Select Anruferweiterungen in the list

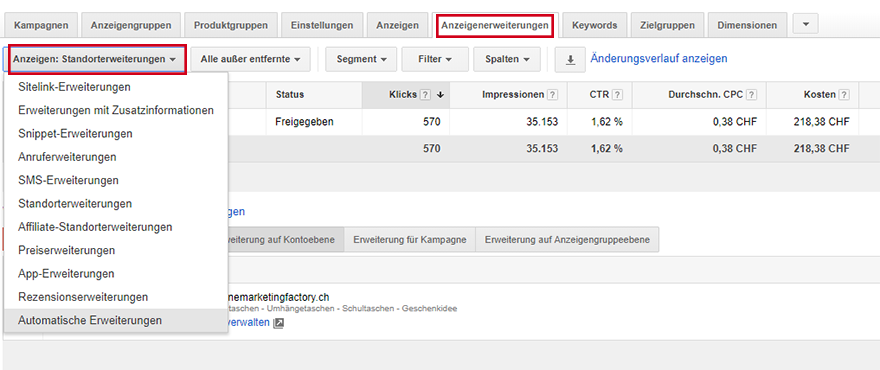(x=116, y=157)
